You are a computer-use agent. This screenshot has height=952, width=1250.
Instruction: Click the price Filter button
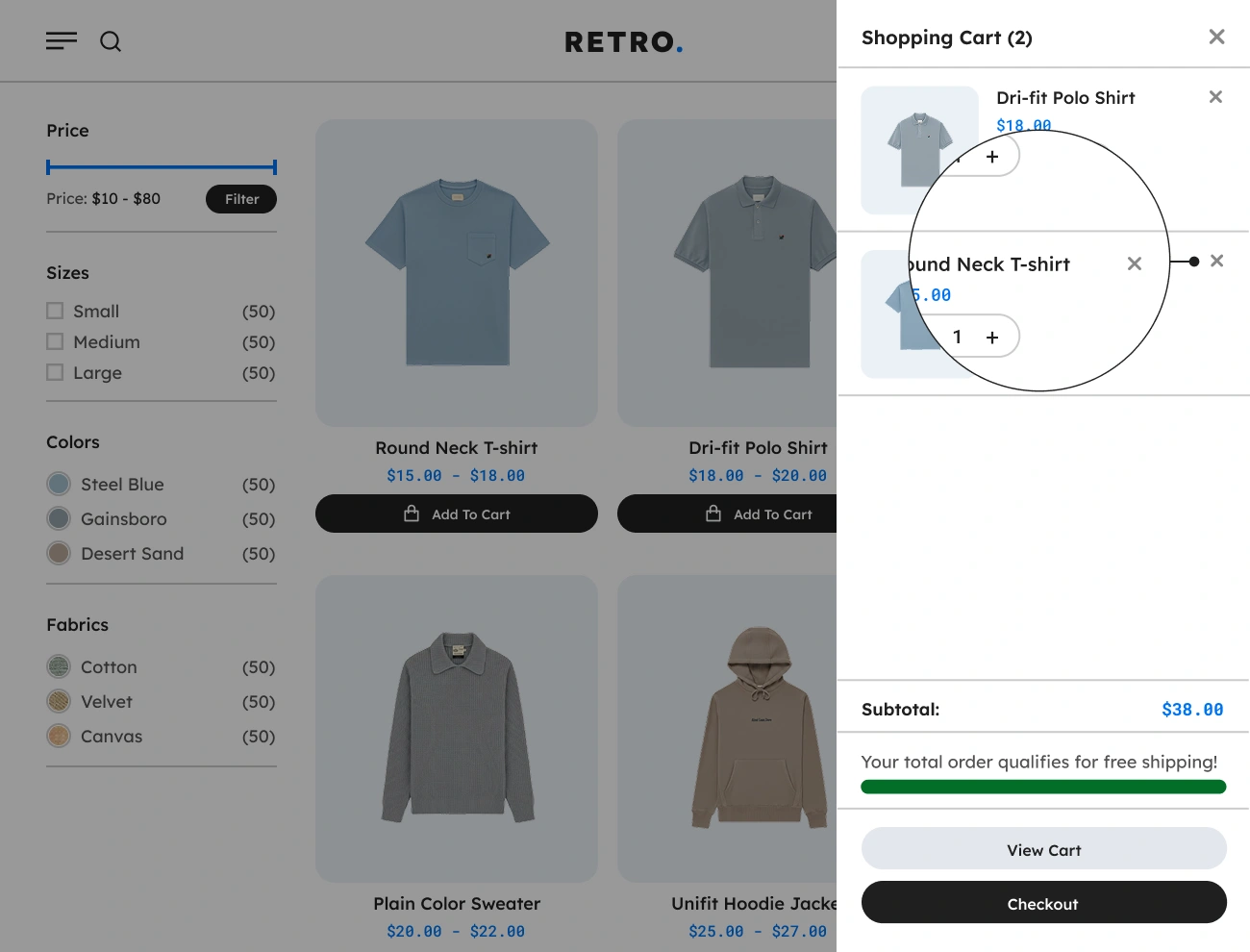pyautogui.click(x=241, y=199)
